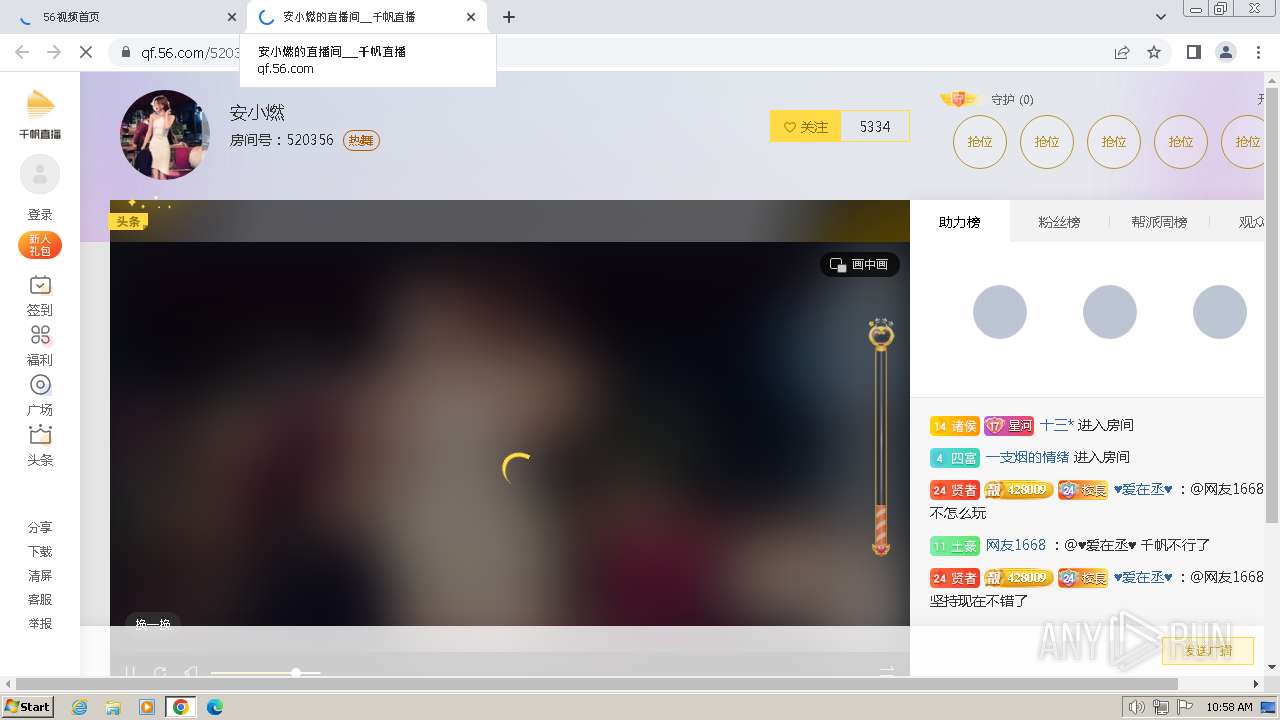Expand the tab search dropdown arrow
Image resolution: width=1280 pixels, height=720 pixels.
[x=1161, y=17]
